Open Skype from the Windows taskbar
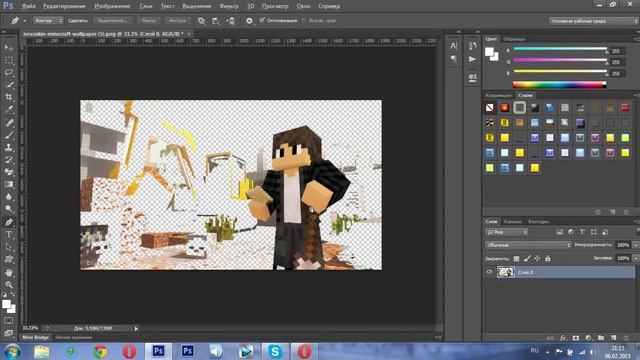Screen dimensions: 640x360 pyautogui.click(x=275, y=351)
